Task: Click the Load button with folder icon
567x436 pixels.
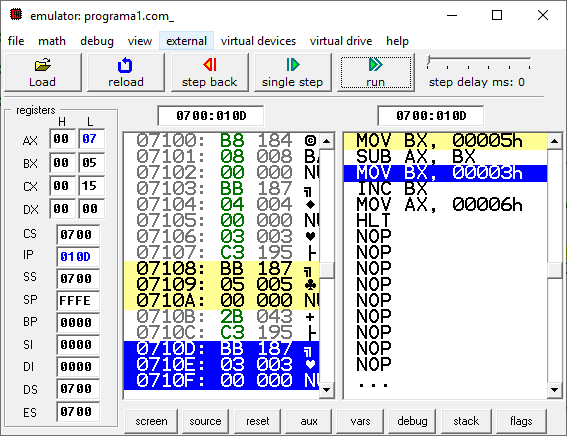Action: [43, 72]
